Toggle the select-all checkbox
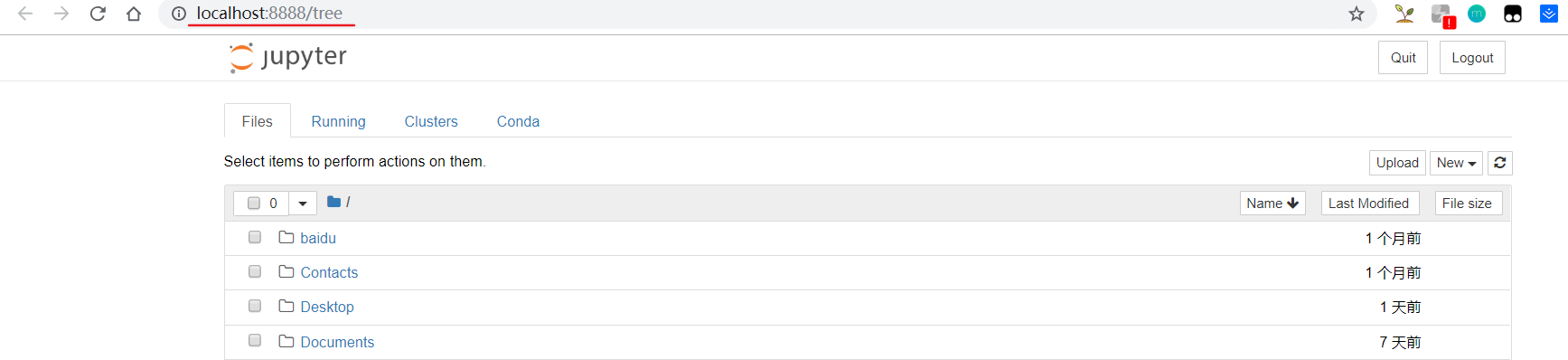Viewport: 1568px width, 360px height. click(254, 204)
